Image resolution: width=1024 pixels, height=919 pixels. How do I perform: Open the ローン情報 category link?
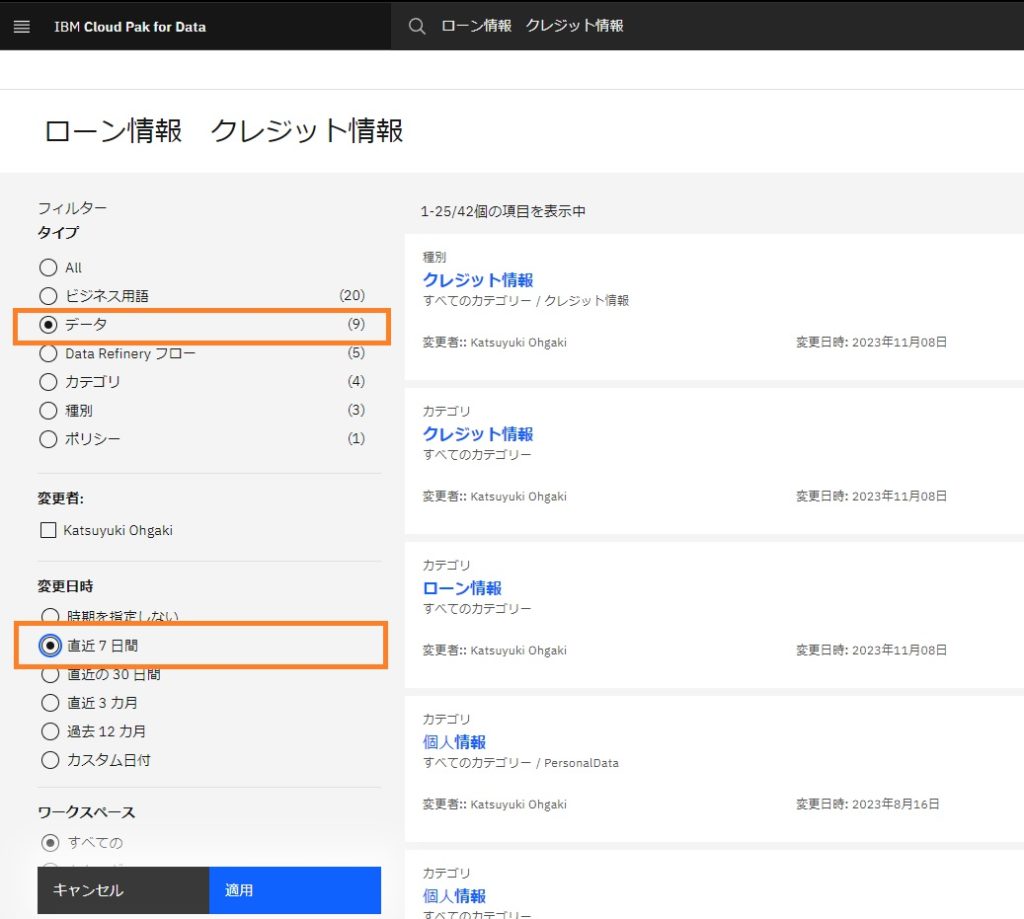tap(462, 588)
